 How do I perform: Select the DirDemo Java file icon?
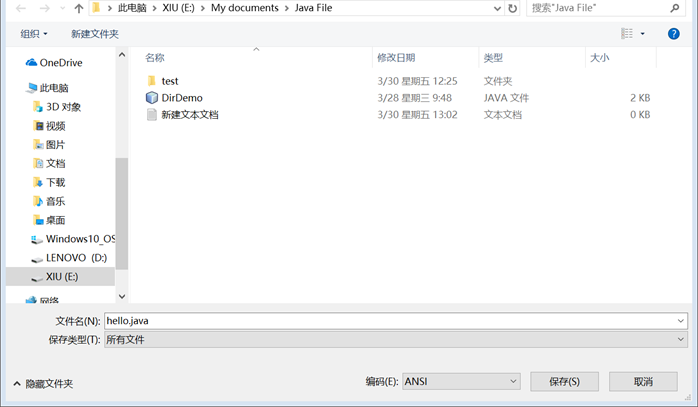point(152,98)
